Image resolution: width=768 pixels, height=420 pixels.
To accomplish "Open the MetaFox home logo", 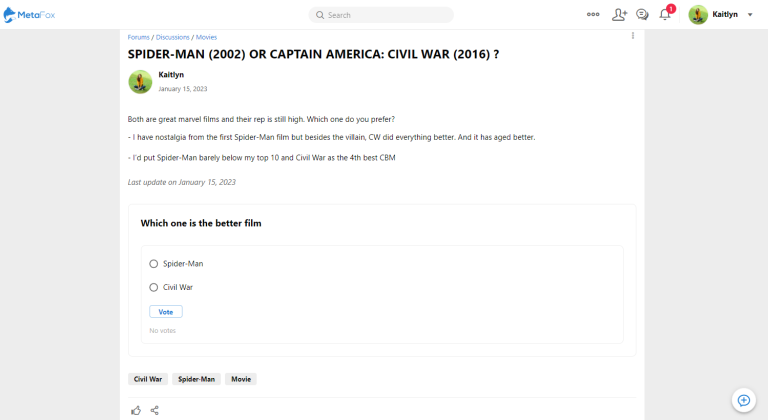I will point(29,15).
